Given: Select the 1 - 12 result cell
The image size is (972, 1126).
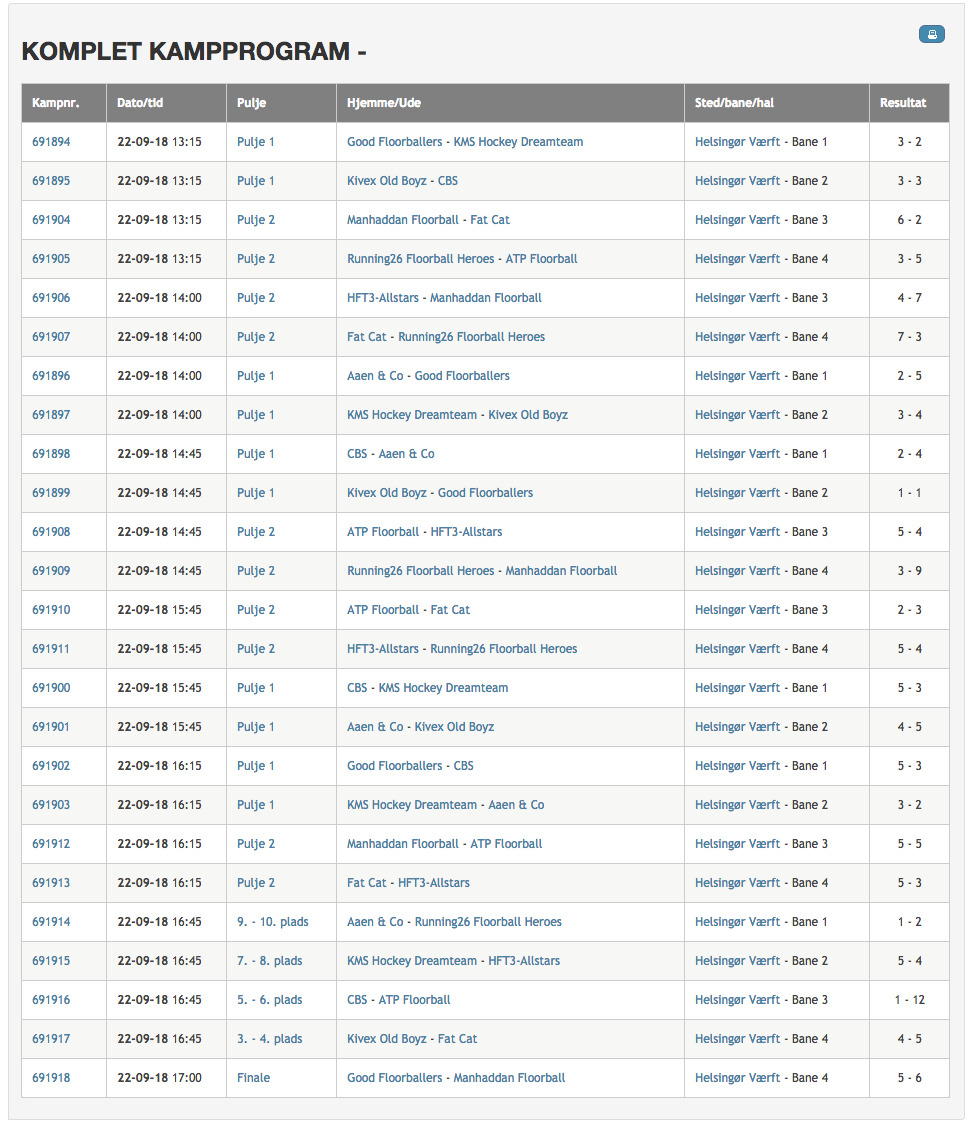Looking at the screenshot, I should click(x=910, y=1000).
